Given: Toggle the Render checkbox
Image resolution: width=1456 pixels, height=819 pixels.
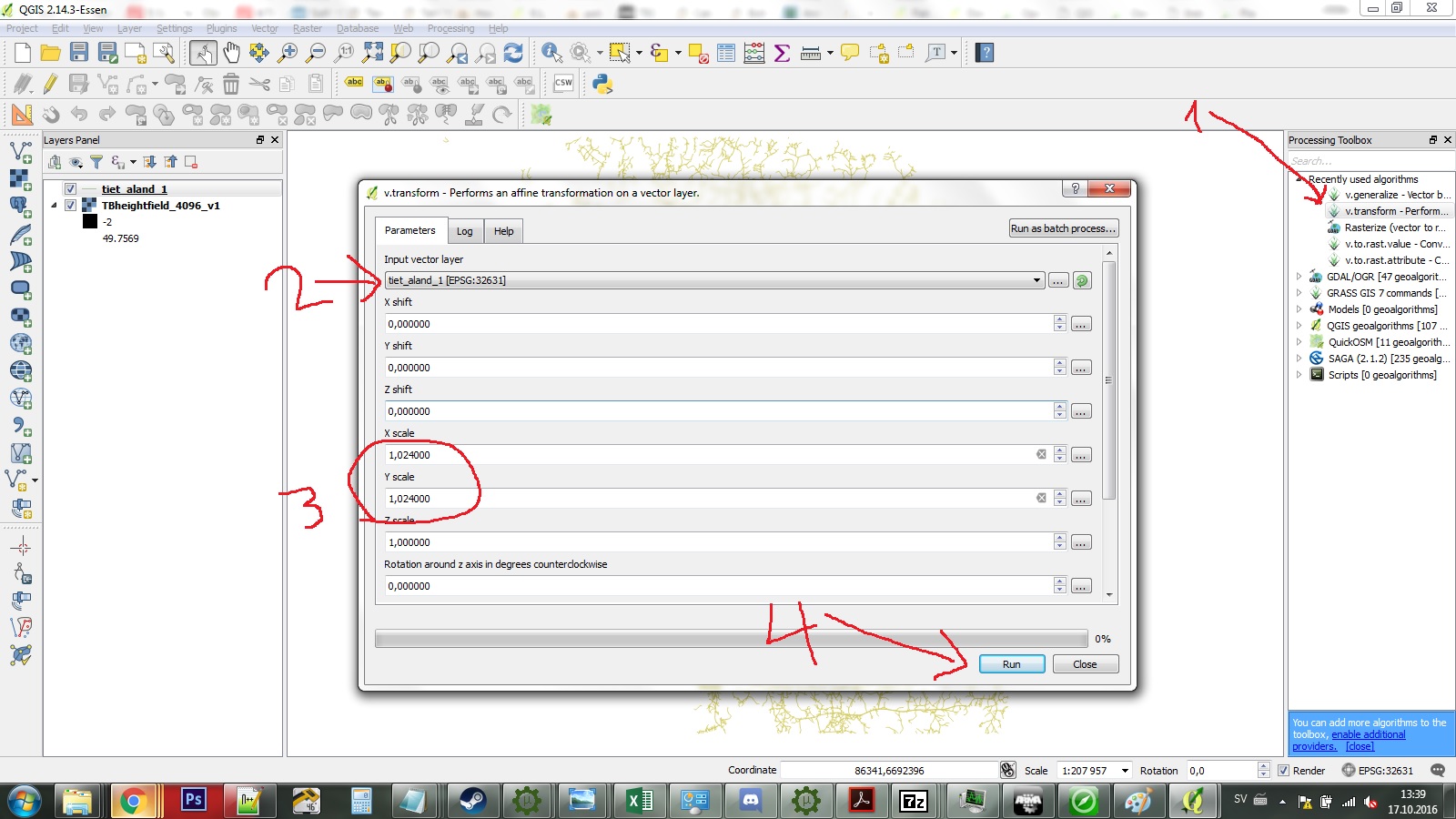Looking at the screenshot, I should pyautogui.click(x=1283, y=771).
